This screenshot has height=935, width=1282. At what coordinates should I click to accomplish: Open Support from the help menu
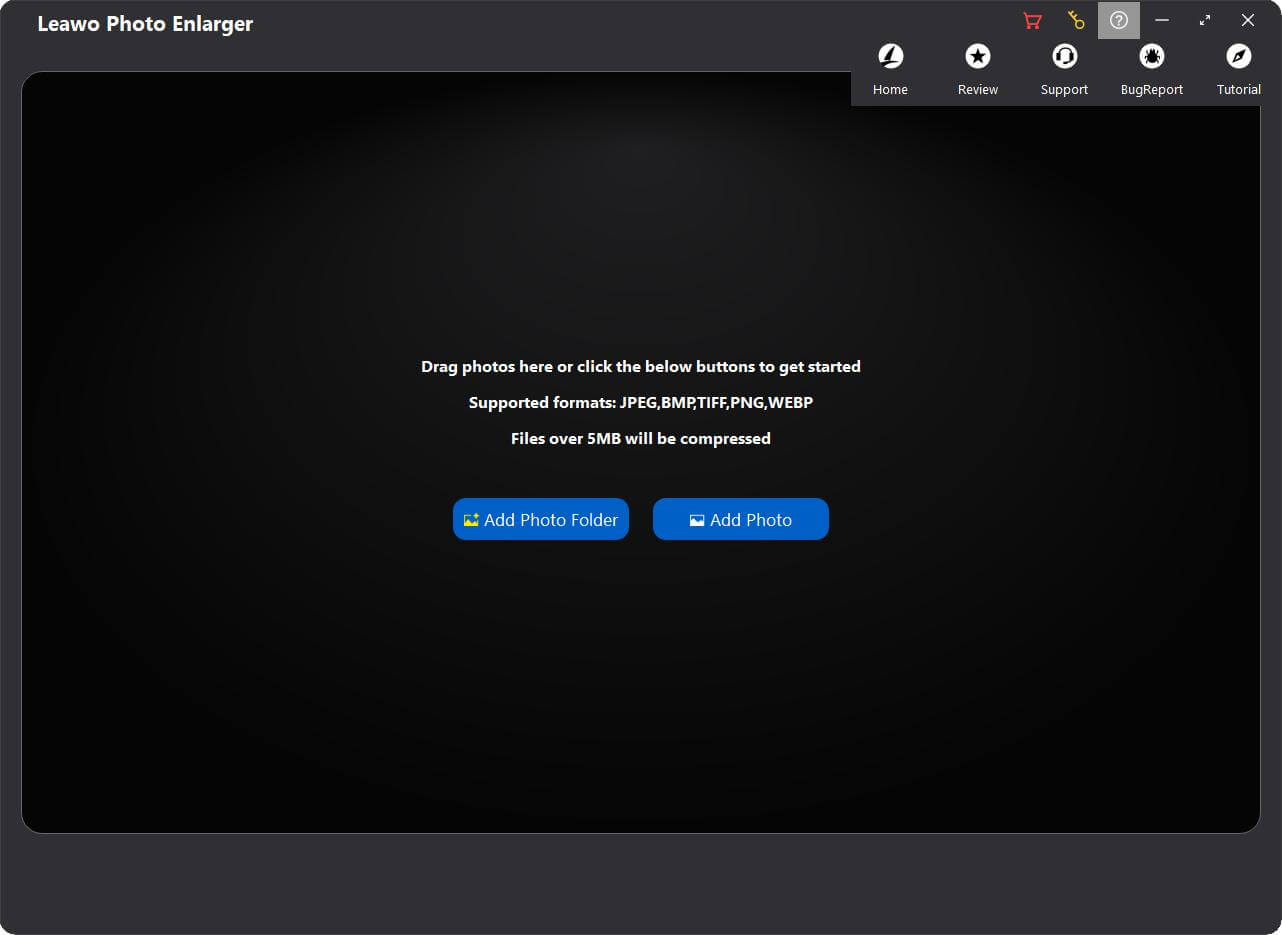(1064, 70)
